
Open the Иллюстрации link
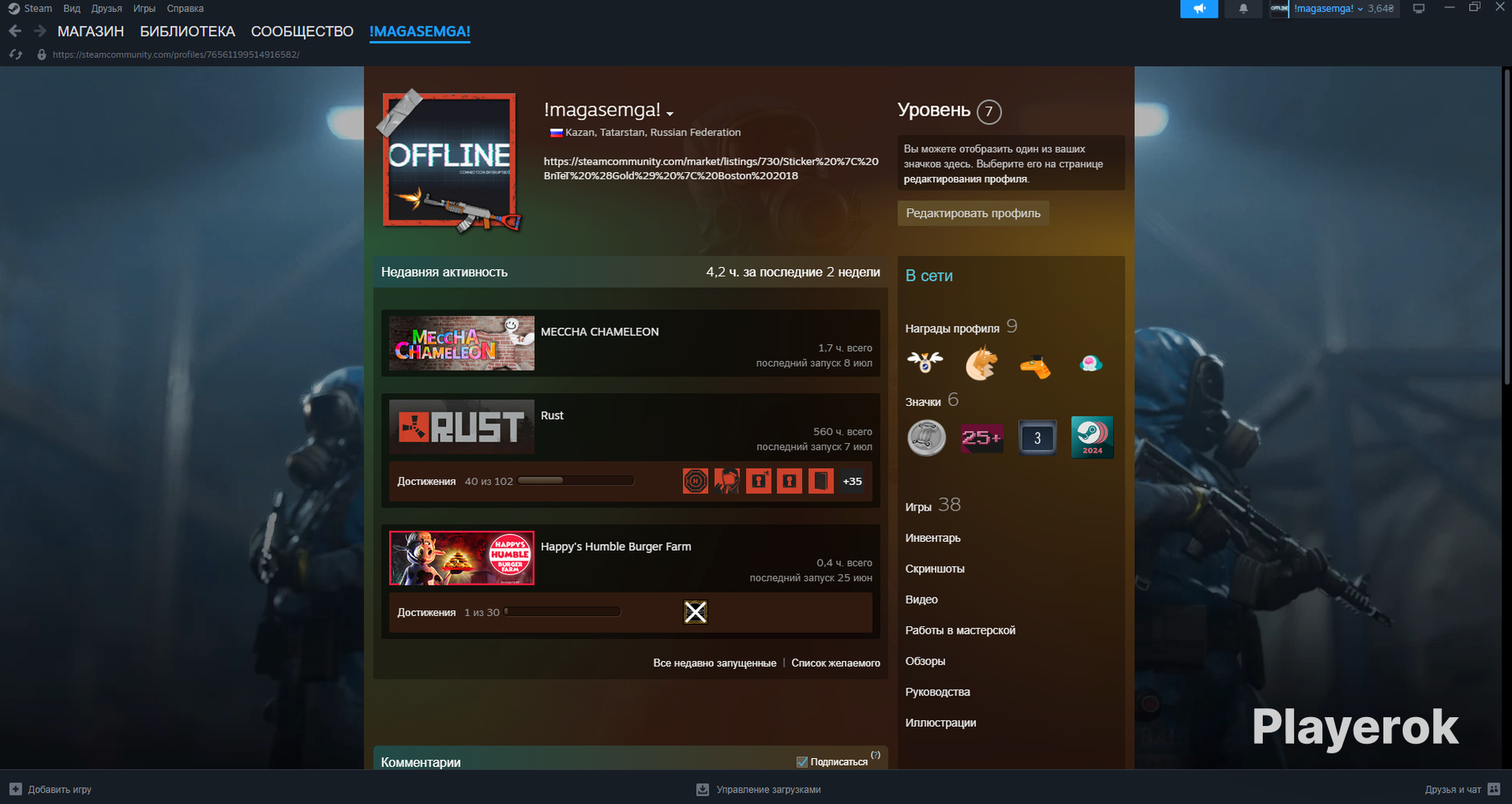(x=940, y=722)
